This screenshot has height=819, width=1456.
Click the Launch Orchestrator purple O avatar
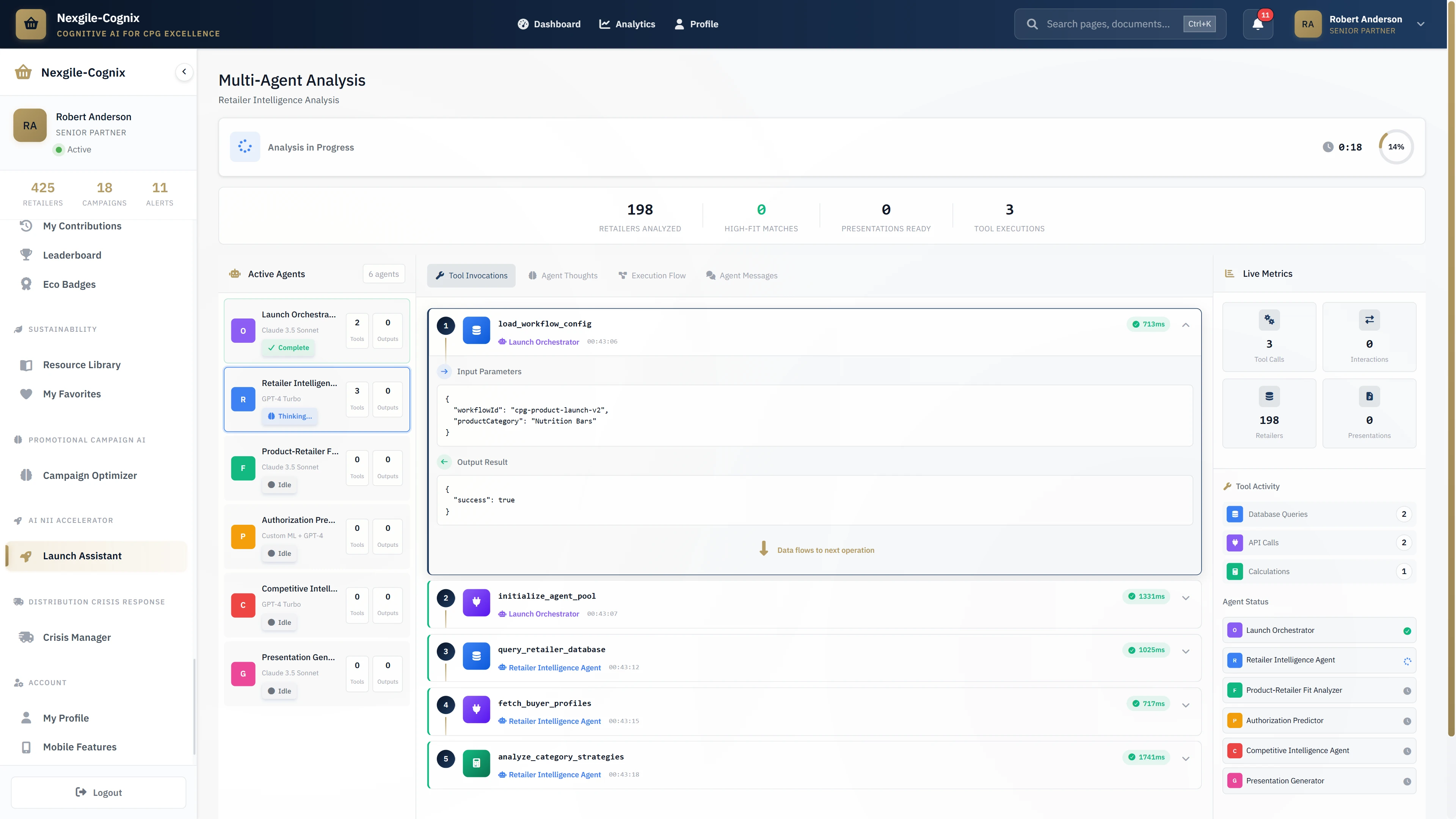pos(243,331)
